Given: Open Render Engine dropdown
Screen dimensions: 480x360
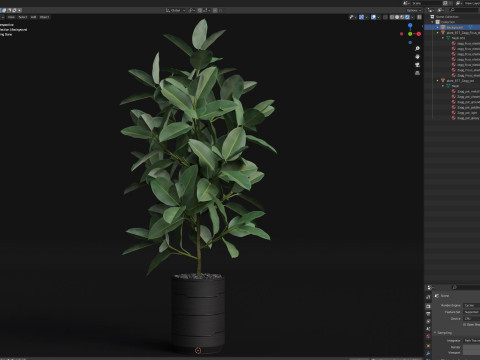Looking at the screenshot, I should point(472,305).
